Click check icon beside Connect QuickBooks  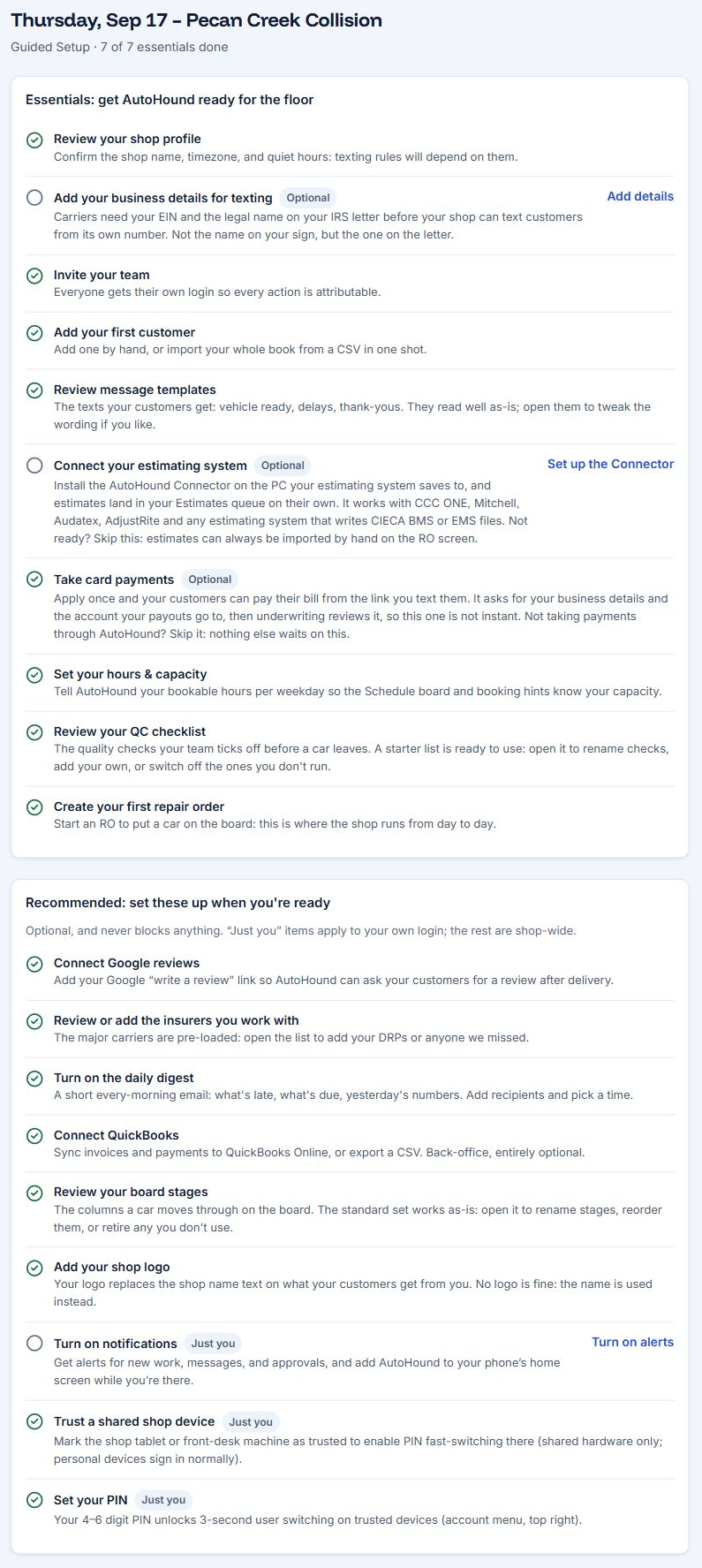[34, 1136]
